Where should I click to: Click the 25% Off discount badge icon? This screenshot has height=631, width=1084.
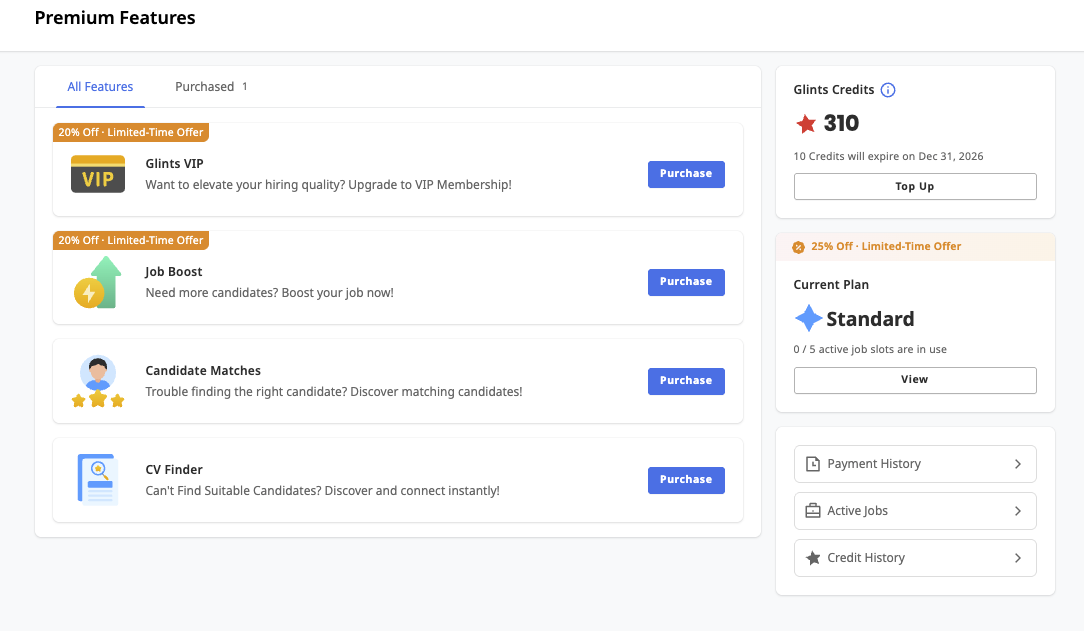[798, 247]
